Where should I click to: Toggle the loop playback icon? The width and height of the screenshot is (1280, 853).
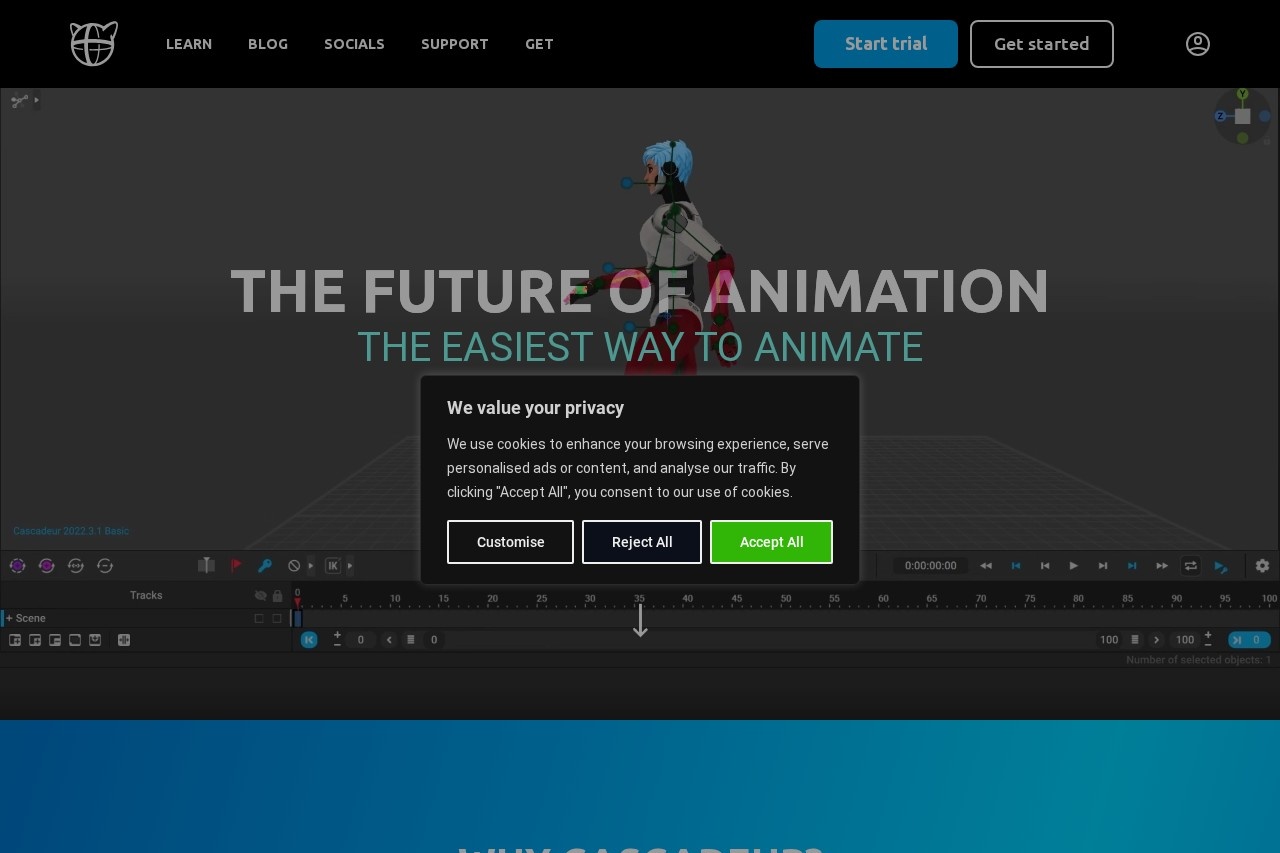point(1190,566)
